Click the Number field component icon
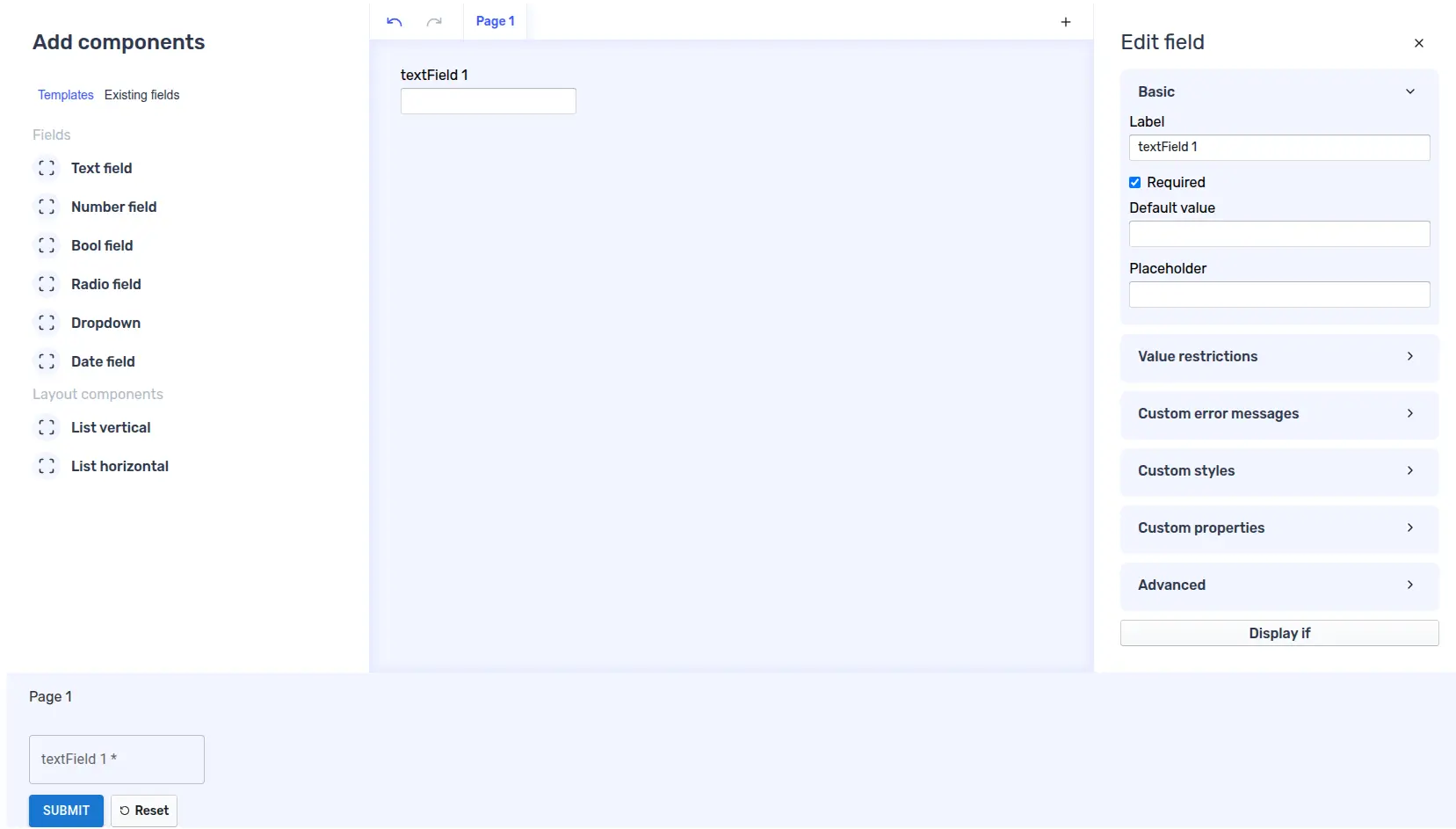 [x=47, y=207]
